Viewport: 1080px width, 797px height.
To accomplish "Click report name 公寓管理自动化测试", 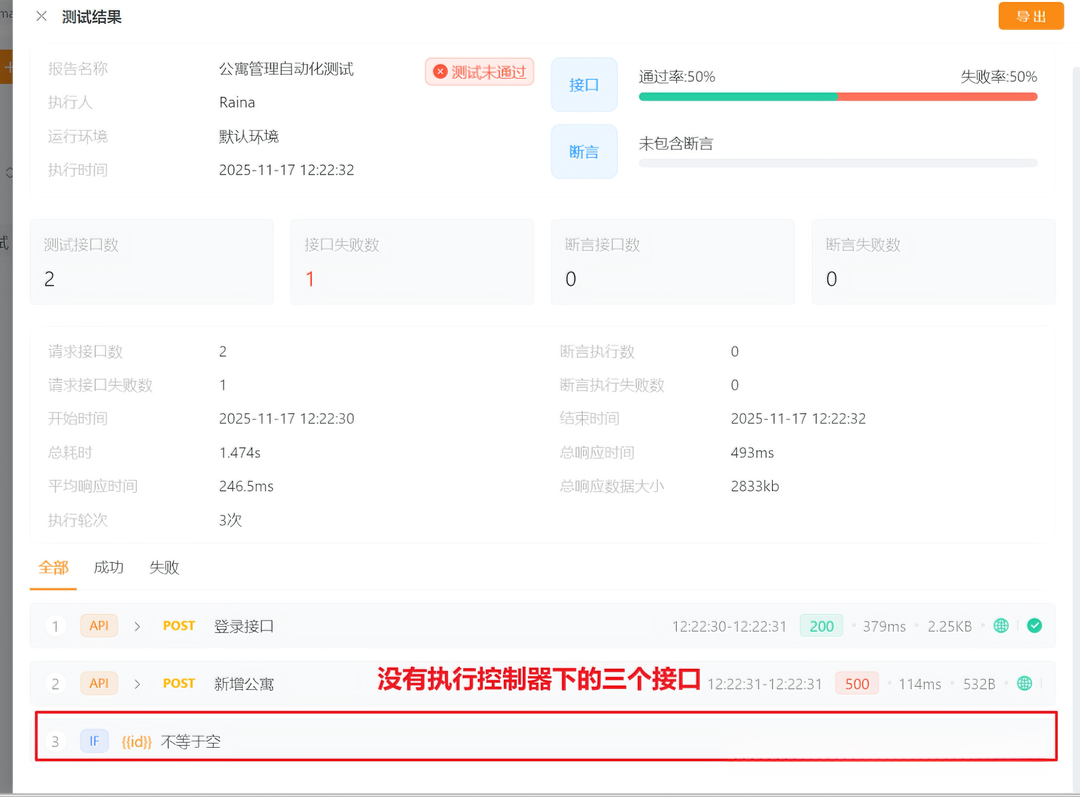I will [x=286, y=69].
